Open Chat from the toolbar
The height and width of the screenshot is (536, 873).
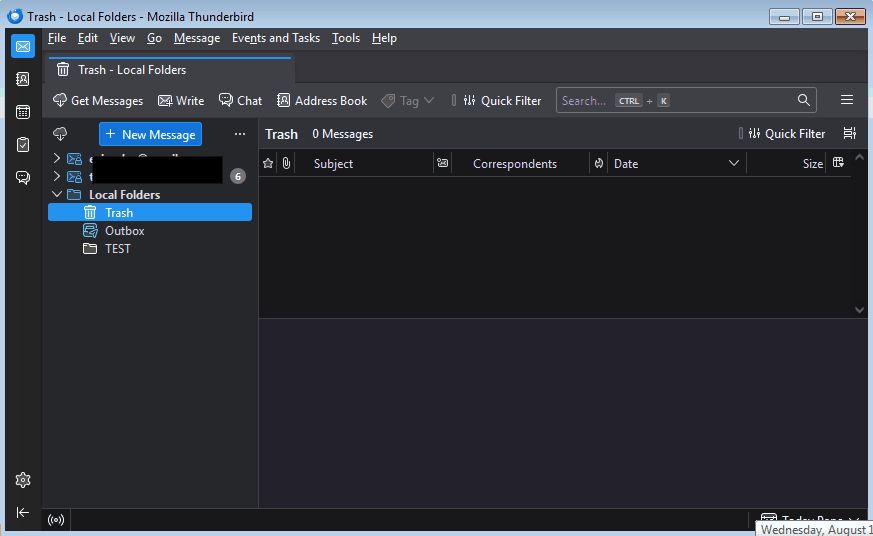[x=241, y=101]
